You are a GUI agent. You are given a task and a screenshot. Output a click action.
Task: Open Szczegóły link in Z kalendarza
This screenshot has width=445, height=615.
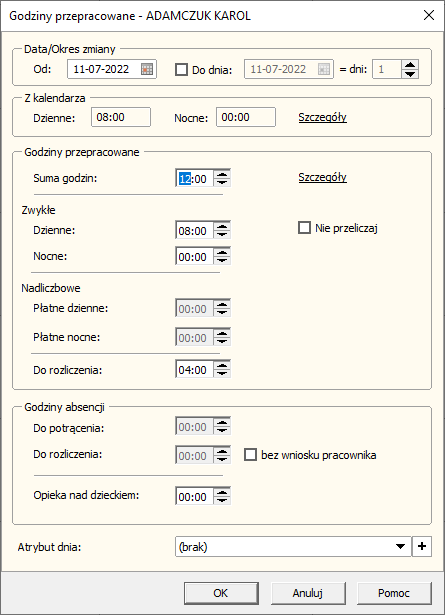click(x=323, y=117)
